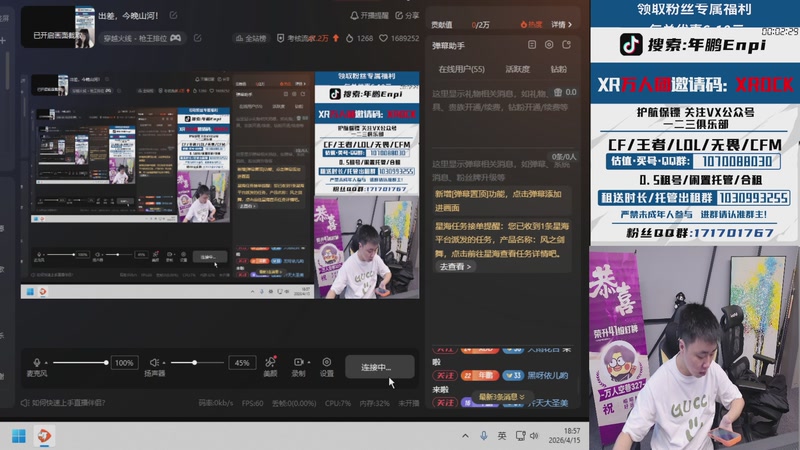Open the 设置 settings gear
Screen dimensions: 800x450
click(327, 362)
